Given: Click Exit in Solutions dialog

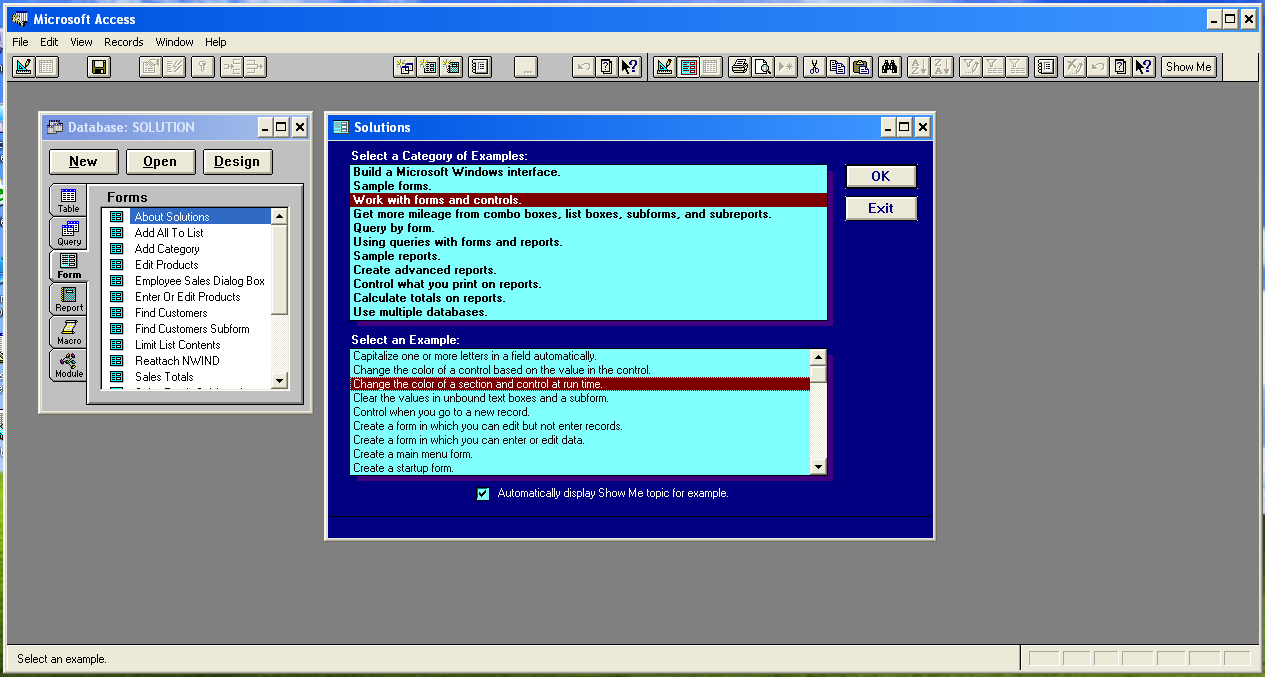Looking at the screenshot, I should [x=880, y=208].
